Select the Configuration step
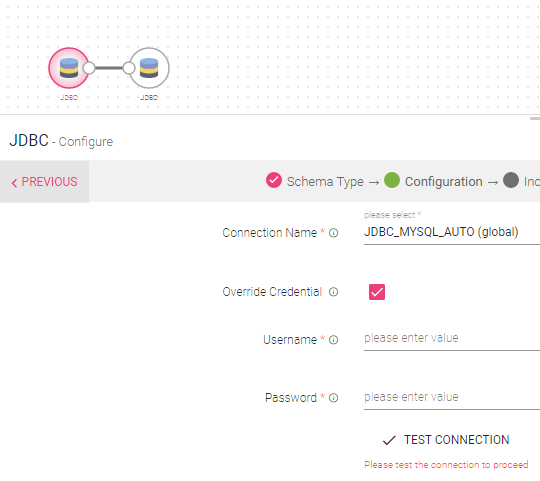This screenshot has width=540, height=481. [444, 181]
